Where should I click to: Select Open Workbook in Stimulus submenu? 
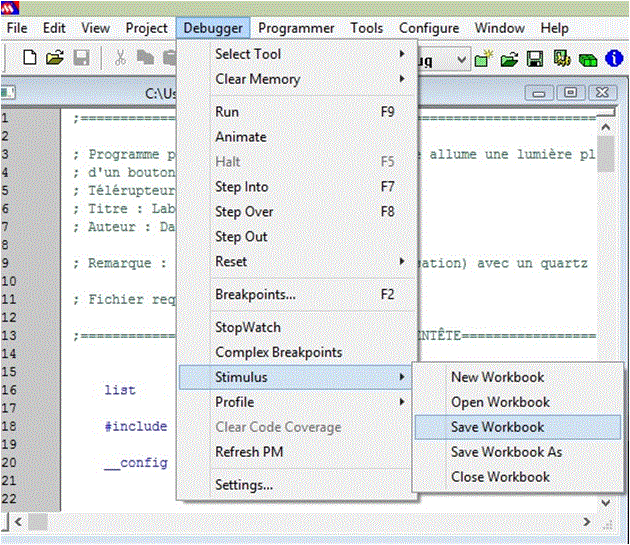(x=518, y=402)
